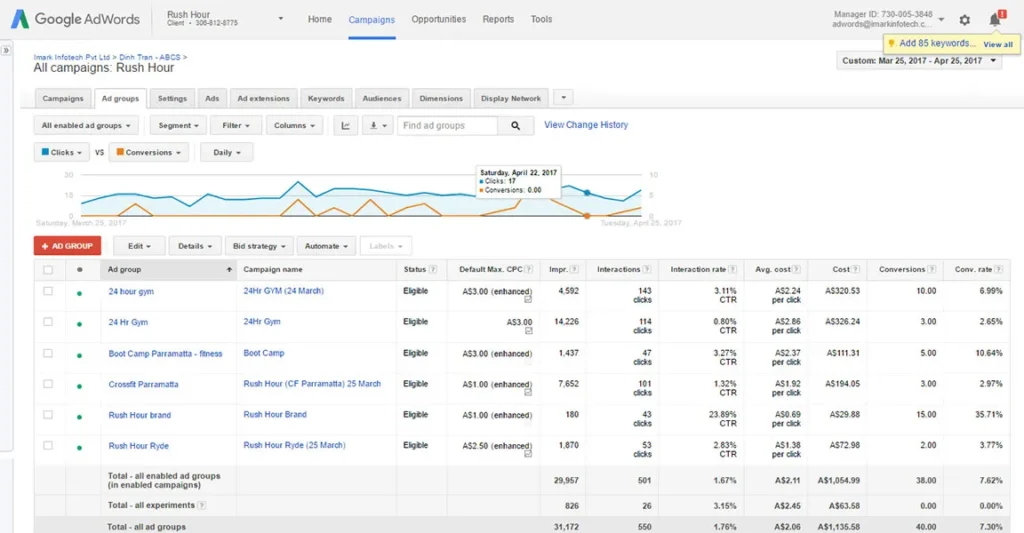
Task: Click the Conversions column help icon
Action: (932, 269)
